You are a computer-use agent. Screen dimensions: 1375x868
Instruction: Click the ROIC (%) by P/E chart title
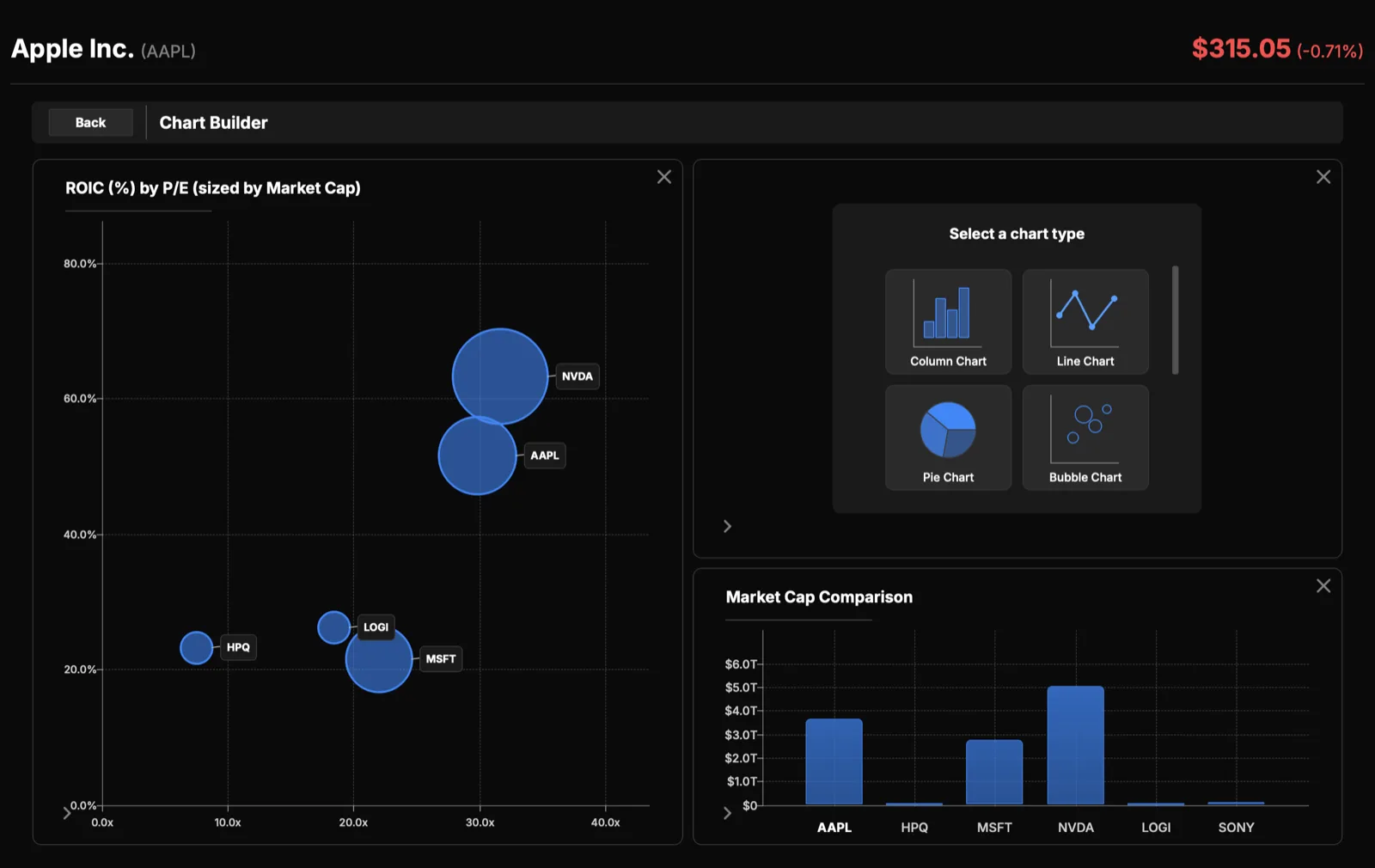[x=213, y=188]
